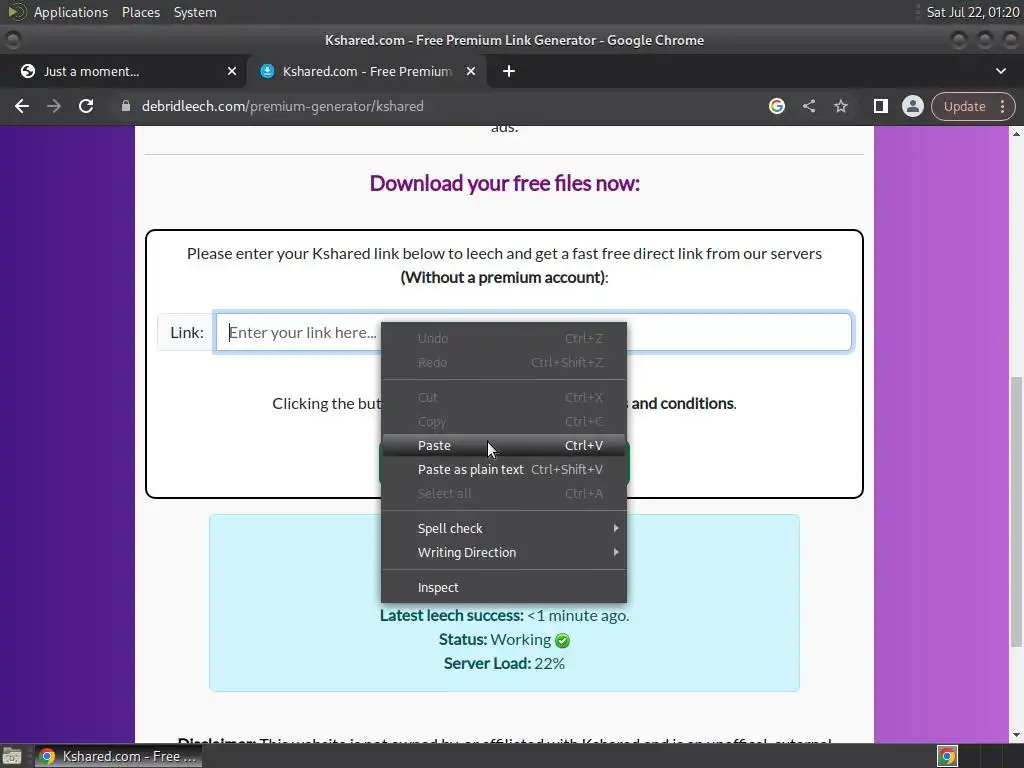Expand the Spell check submenu arrow
This screenshot has width=1024, height=768.
(616, 528)
